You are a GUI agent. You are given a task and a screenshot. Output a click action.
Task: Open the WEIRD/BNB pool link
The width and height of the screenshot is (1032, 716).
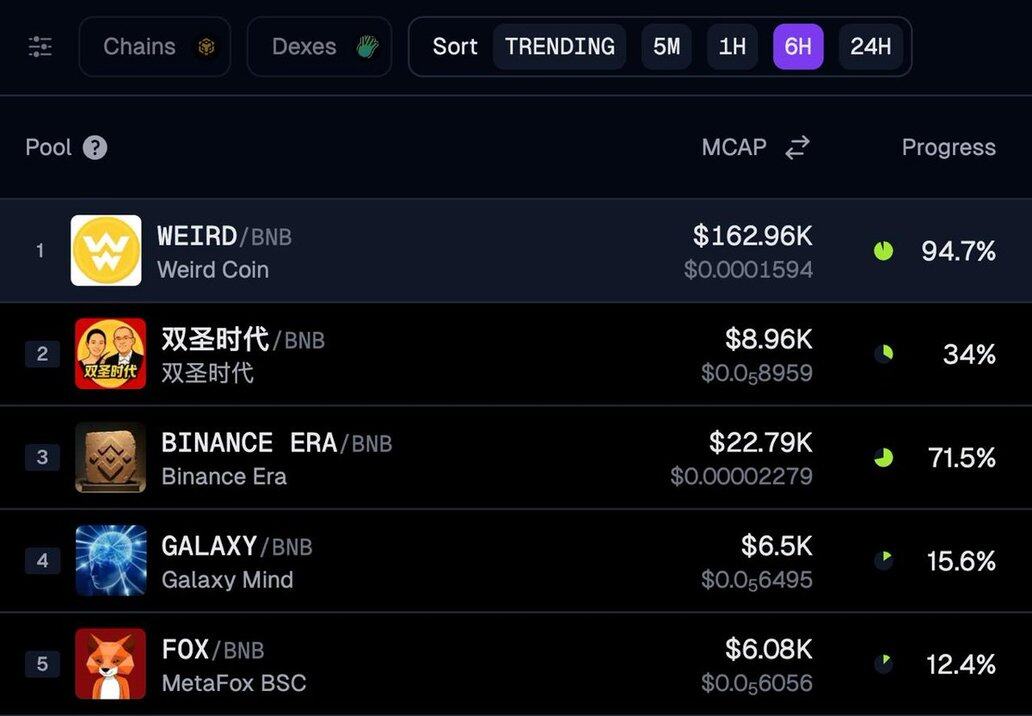224,237
